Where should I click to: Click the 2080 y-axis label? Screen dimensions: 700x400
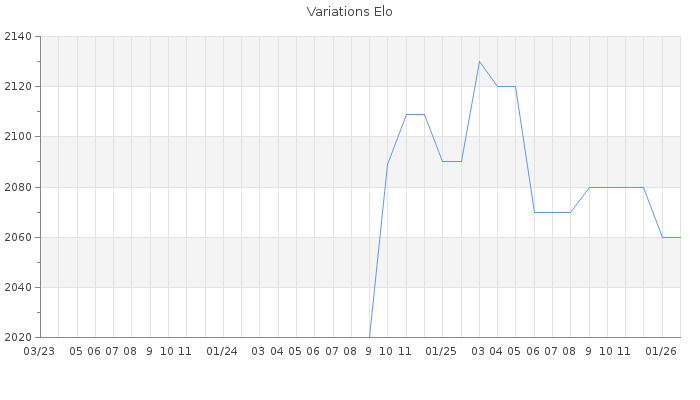(x=18, y=187)
